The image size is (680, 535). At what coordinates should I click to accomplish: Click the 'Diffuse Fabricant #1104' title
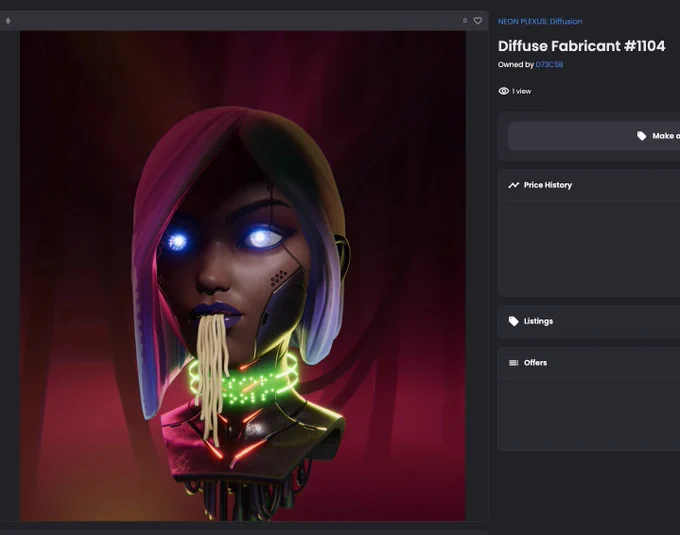tap(581, 46)
